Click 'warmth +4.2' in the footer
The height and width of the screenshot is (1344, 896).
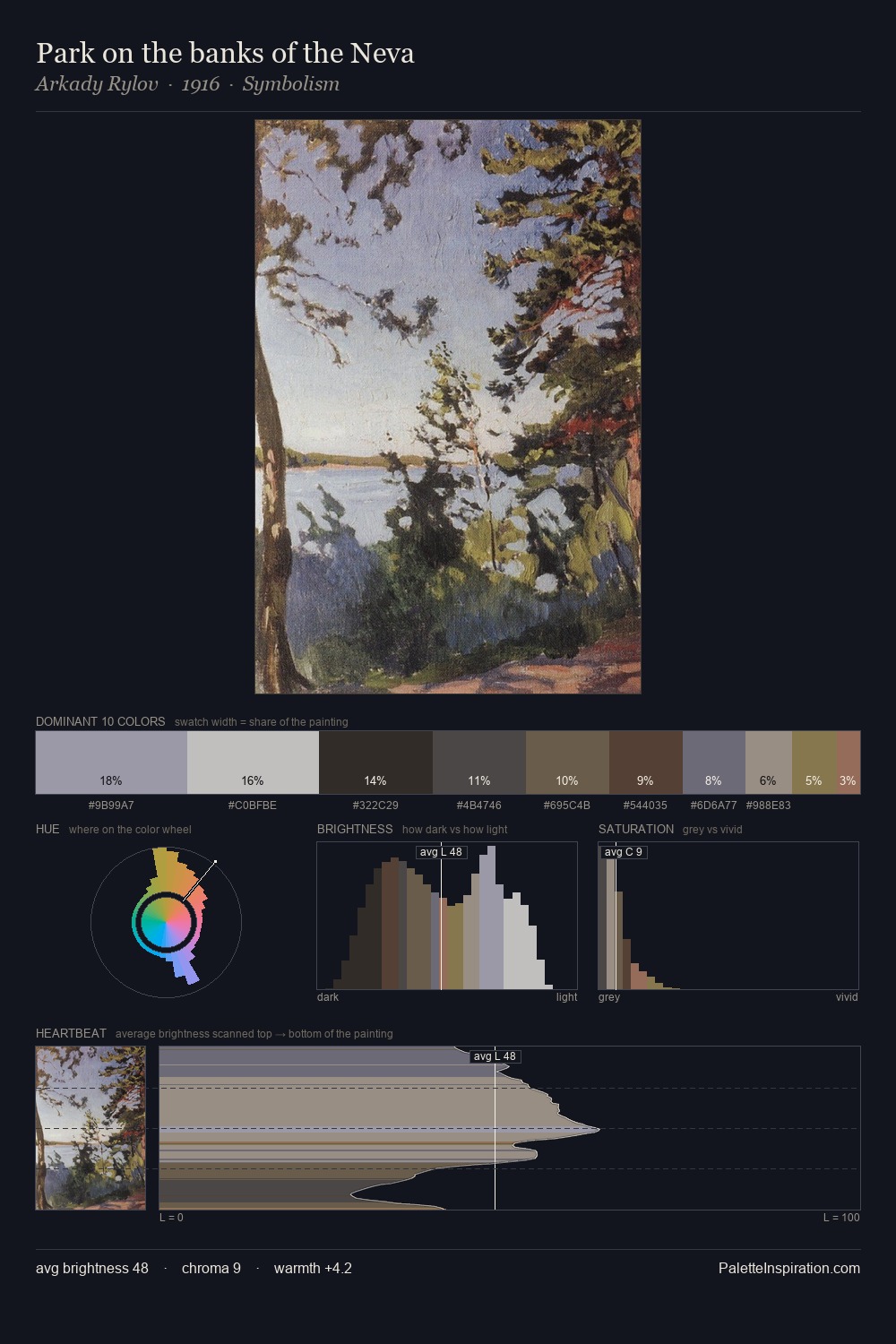[313, 1268]
